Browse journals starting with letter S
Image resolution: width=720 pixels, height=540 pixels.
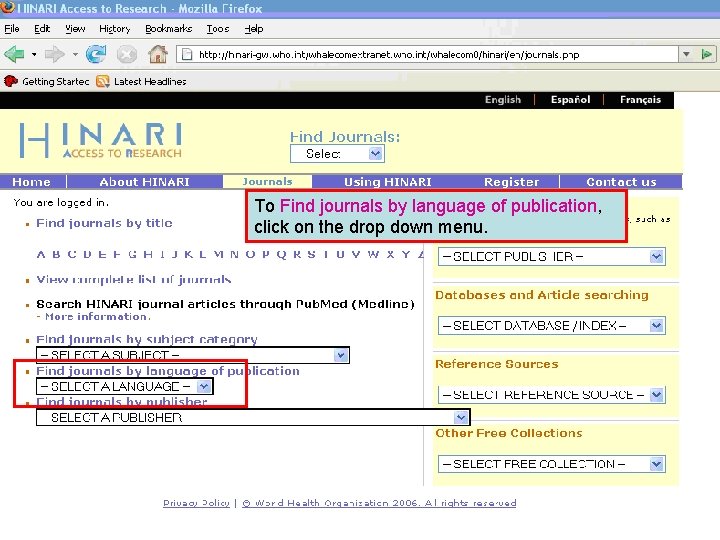pos(311,254)
